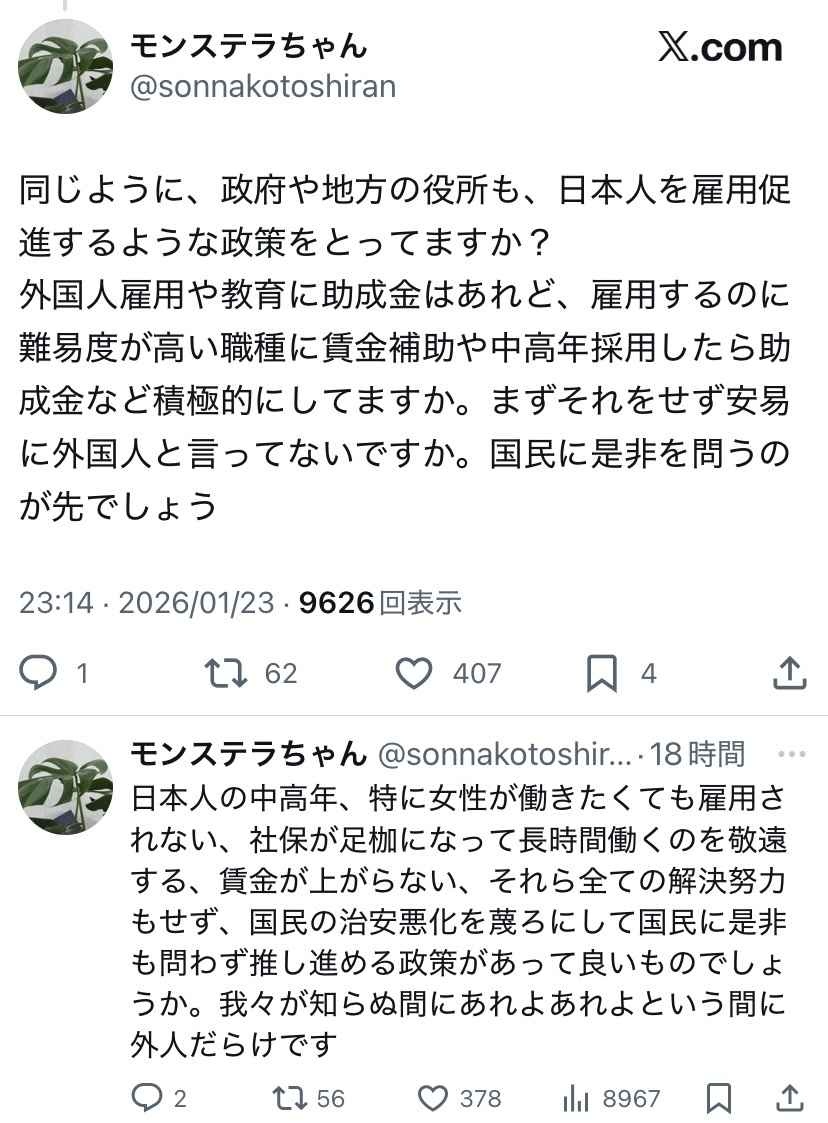This screenshot has height=1123, width=828.
Task: Open the reply's Monstera avatar
Action: pos(66,787)
